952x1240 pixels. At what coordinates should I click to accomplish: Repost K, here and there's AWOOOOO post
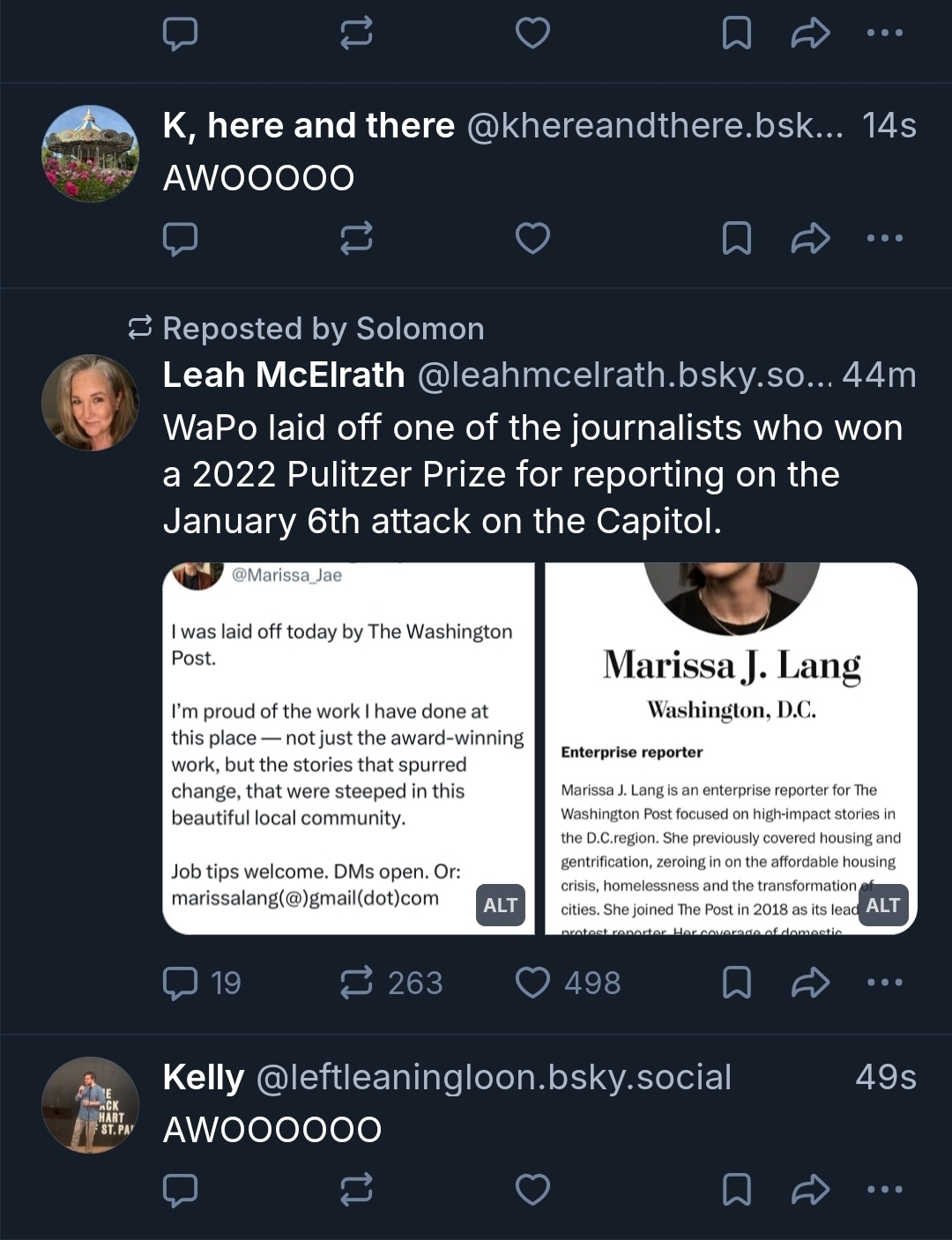[356, 238]
